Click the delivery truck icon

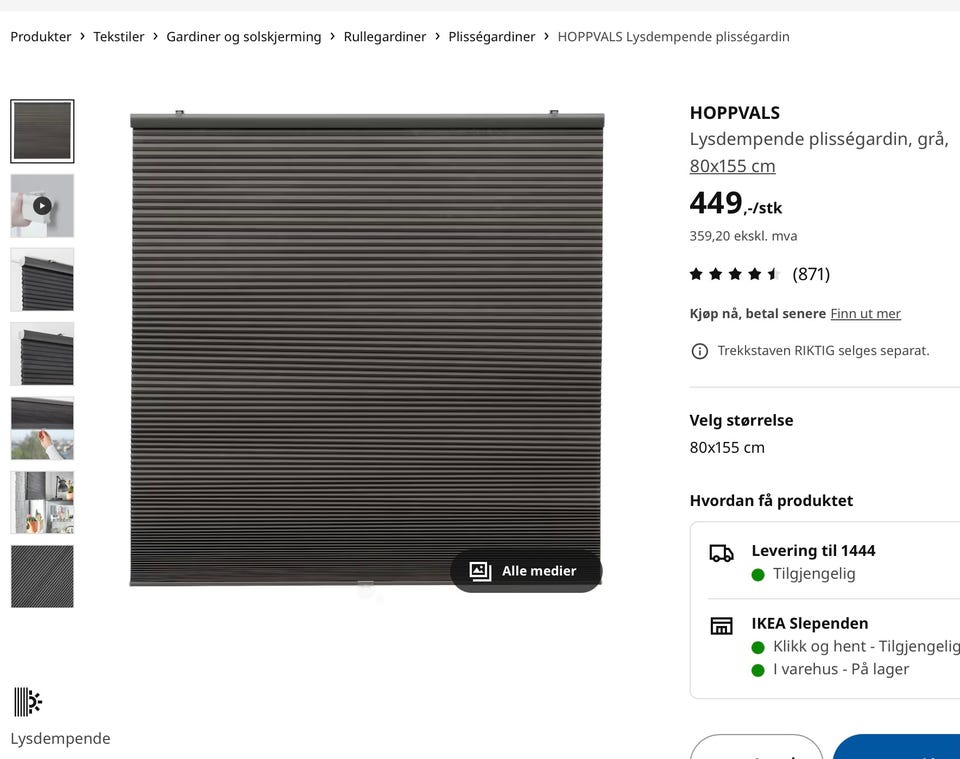[721, 553]
